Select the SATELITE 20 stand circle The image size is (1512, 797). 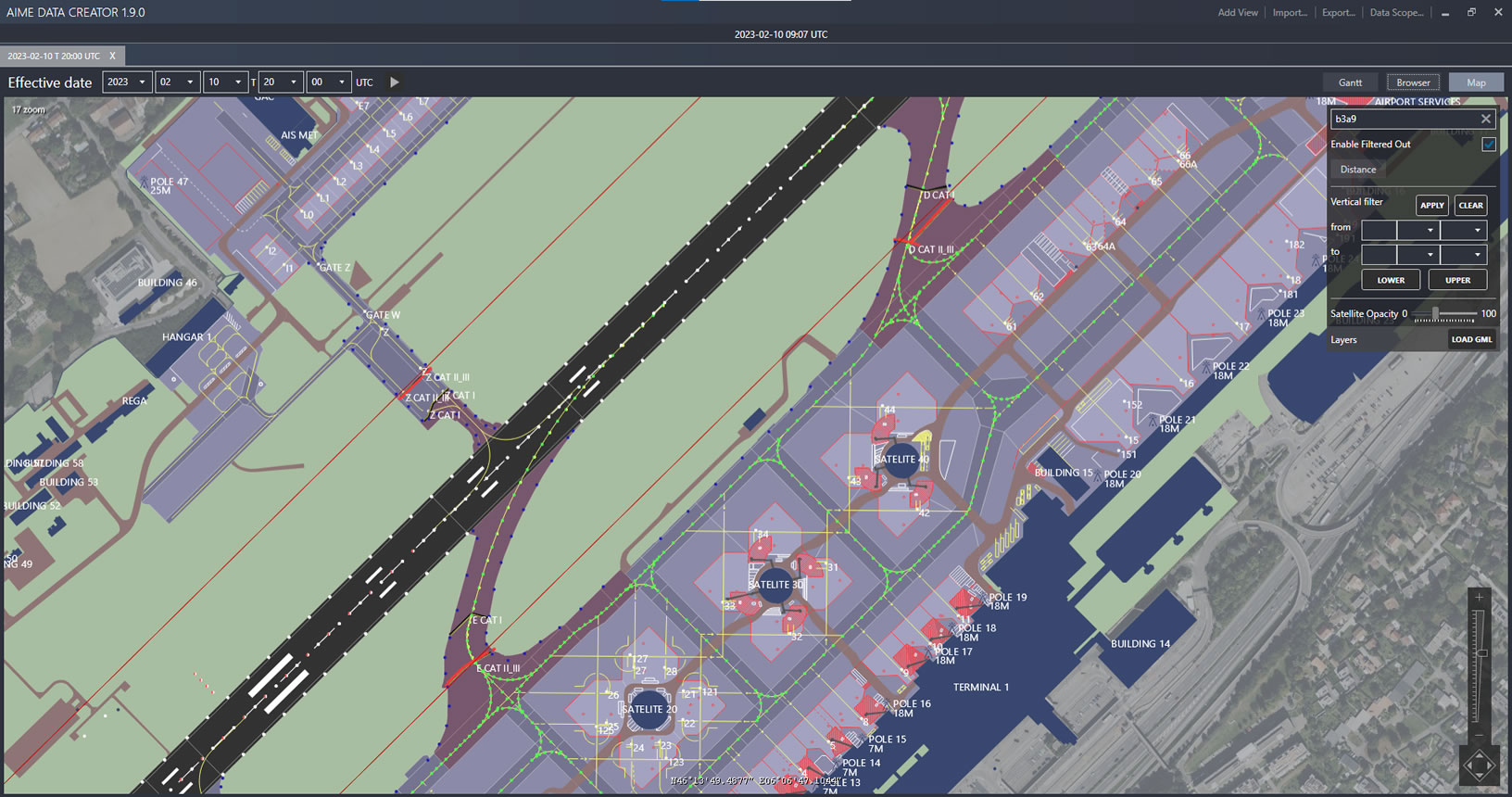[x=649, y=709]
